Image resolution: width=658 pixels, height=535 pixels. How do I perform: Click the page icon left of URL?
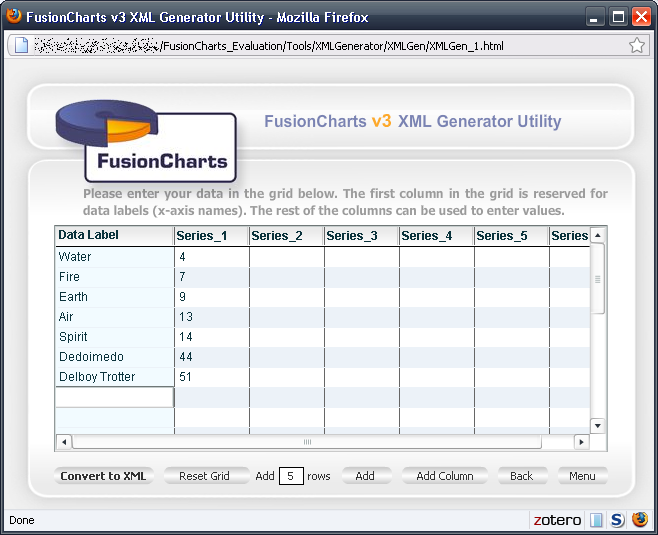tap(20, 45)
